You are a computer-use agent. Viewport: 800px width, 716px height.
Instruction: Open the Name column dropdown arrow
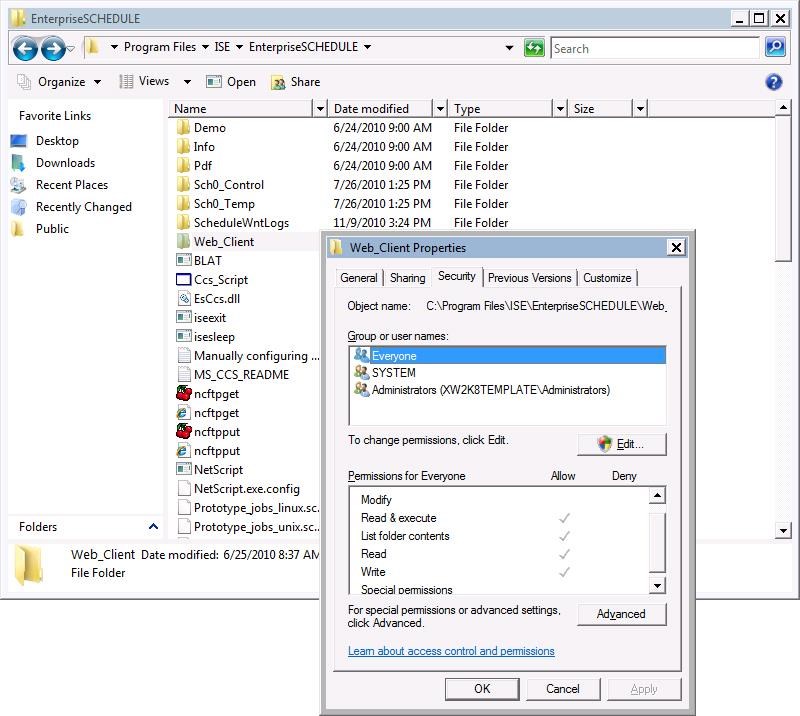(x=320, y=109)
